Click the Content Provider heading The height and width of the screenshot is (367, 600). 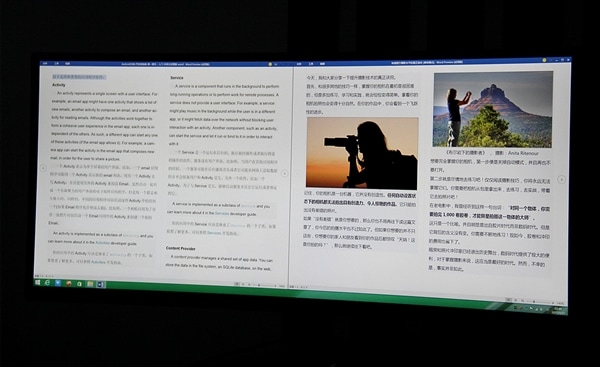pos(181,248)
